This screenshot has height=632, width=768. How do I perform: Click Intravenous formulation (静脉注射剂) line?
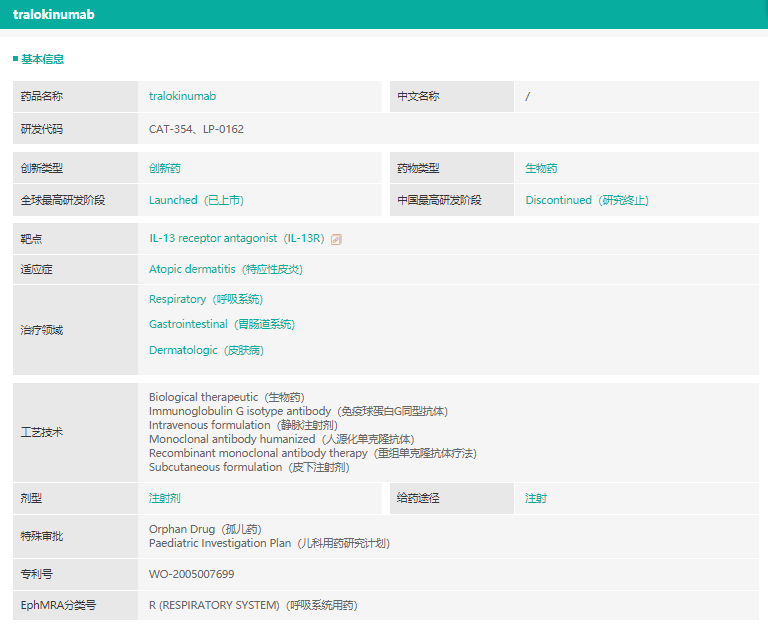(243, 425)
